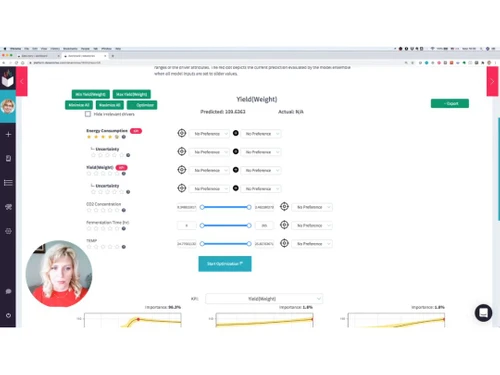Click the browser back arrow
The height and width of the screenshot is (375, 500).
click(x=4, y=63)
